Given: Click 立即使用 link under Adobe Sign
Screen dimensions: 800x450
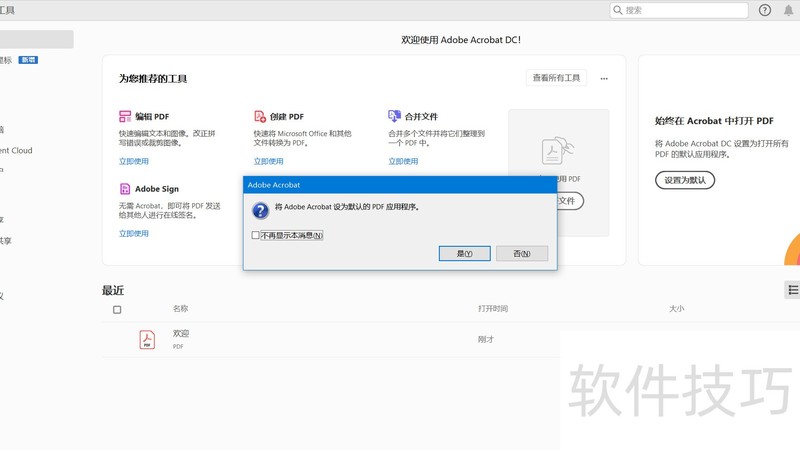Looking at the screenshot, I should click(x=134, y=234).
